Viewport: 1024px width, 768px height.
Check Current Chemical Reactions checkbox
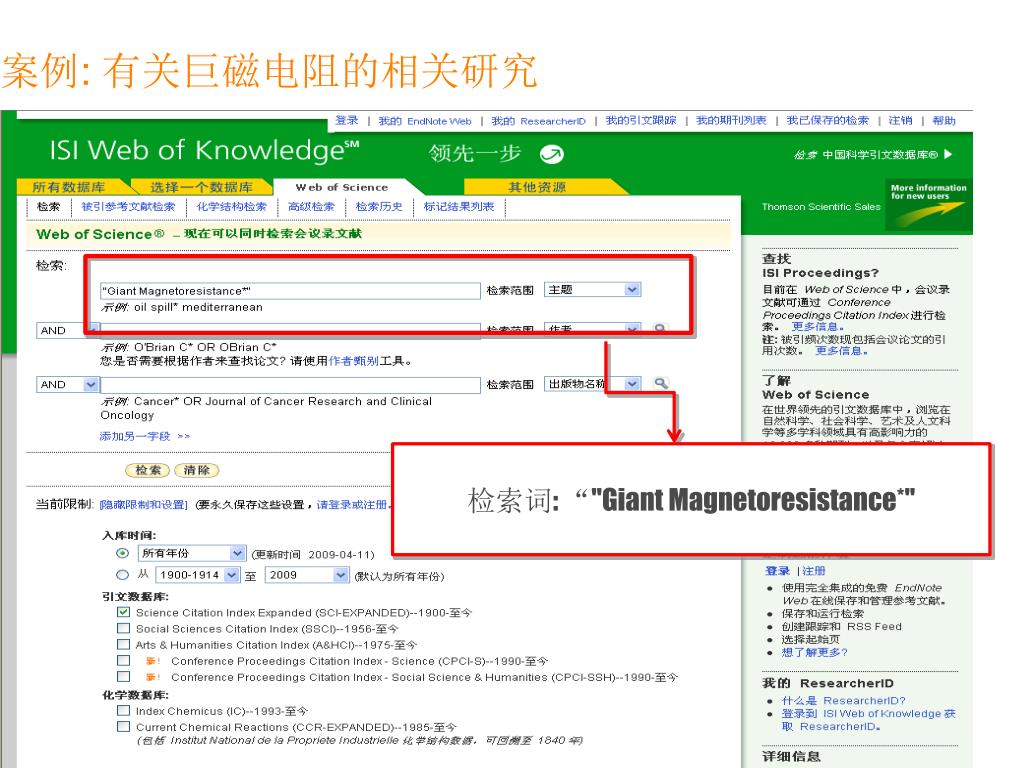point(123,726)
